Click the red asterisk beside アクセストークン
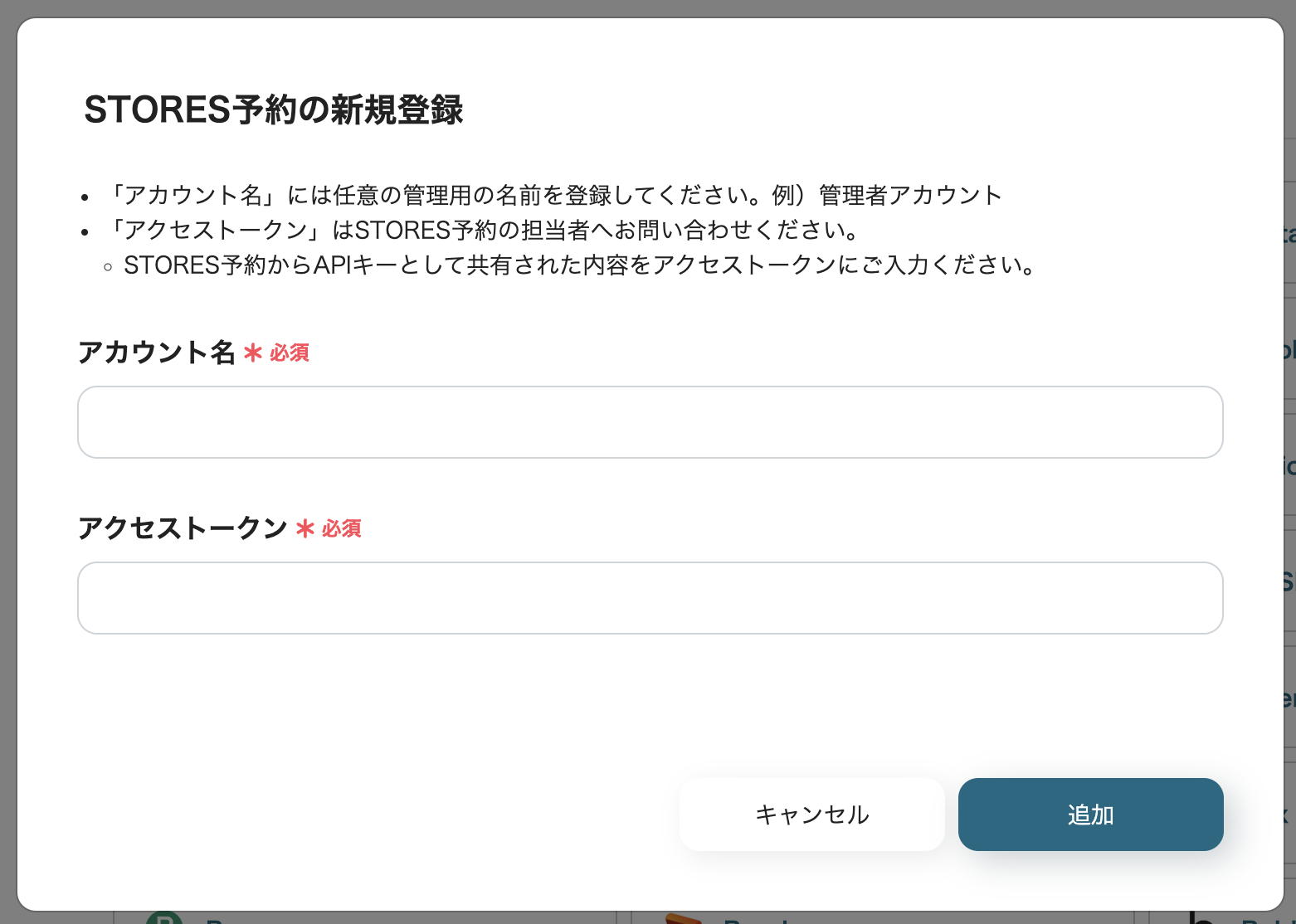Viewport: 1296px width, 924px height. click(x=304, y=529)
